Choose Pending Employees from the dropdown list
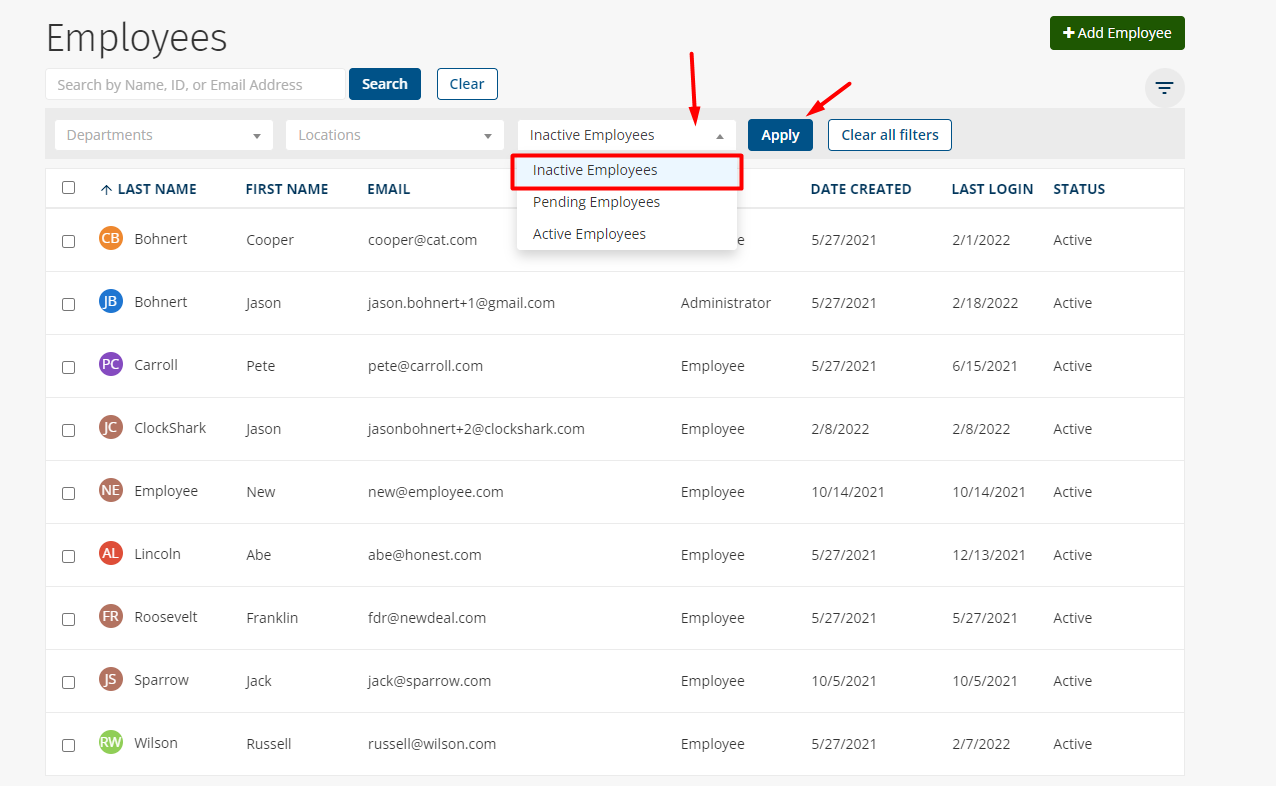 627,202
